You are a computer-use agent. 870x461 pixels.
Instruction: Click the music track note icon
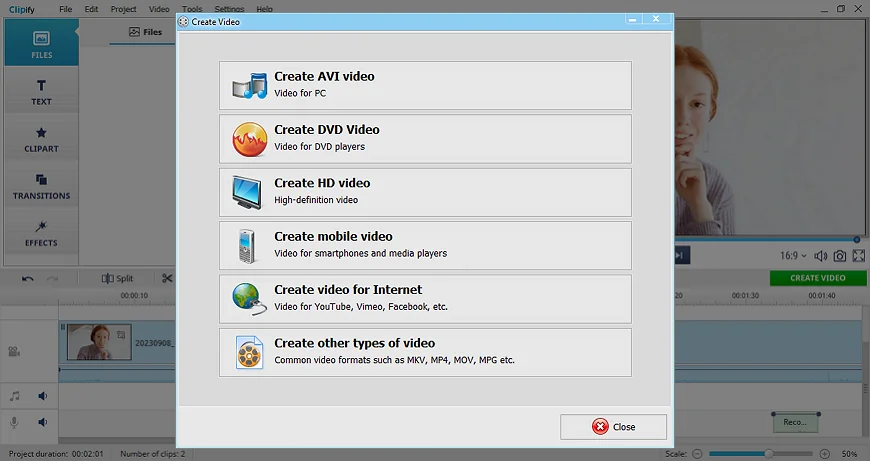(15, 396)
